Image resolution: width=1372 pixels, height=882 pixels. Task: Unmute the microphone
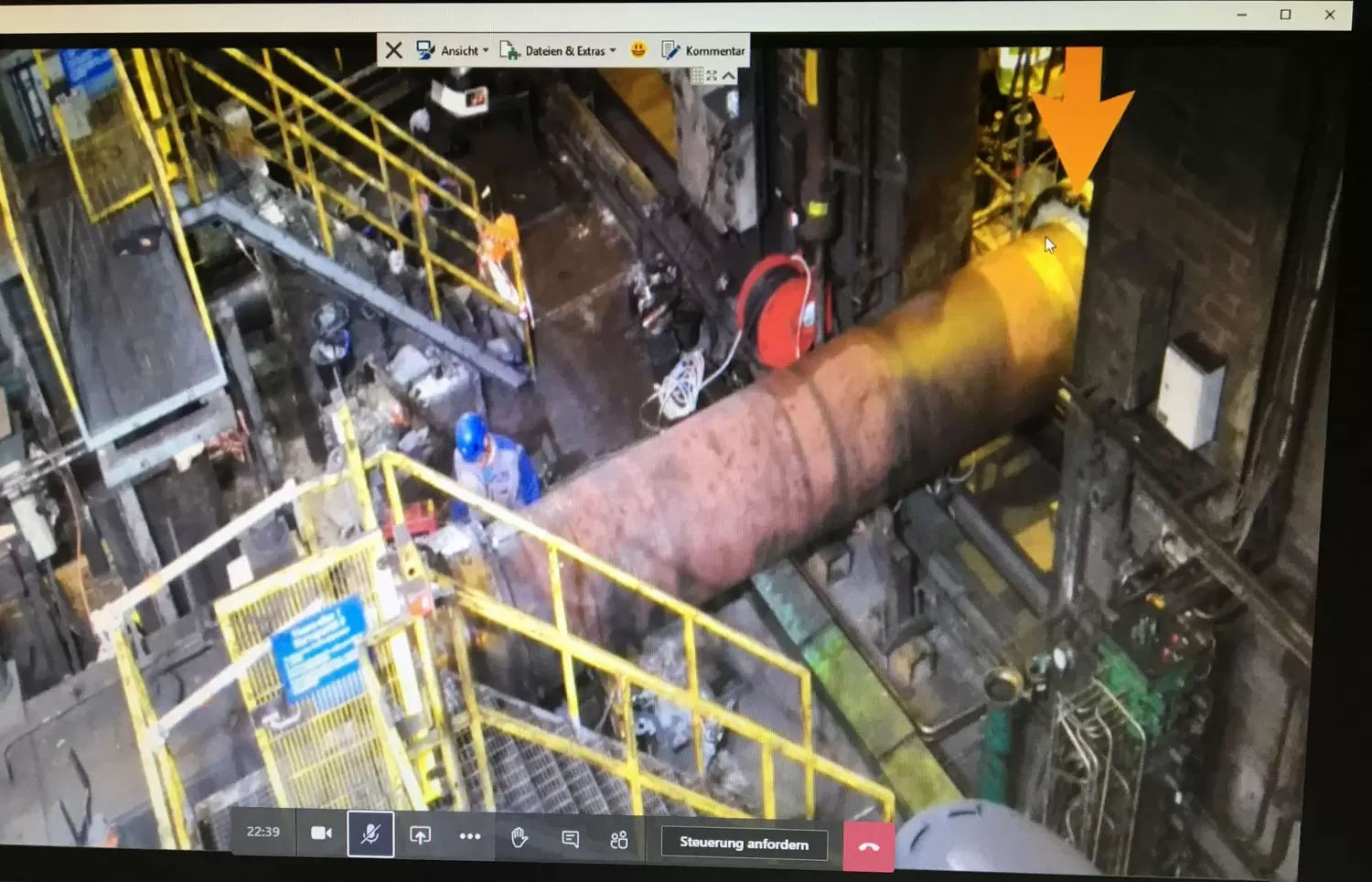(x=370, y=834)
